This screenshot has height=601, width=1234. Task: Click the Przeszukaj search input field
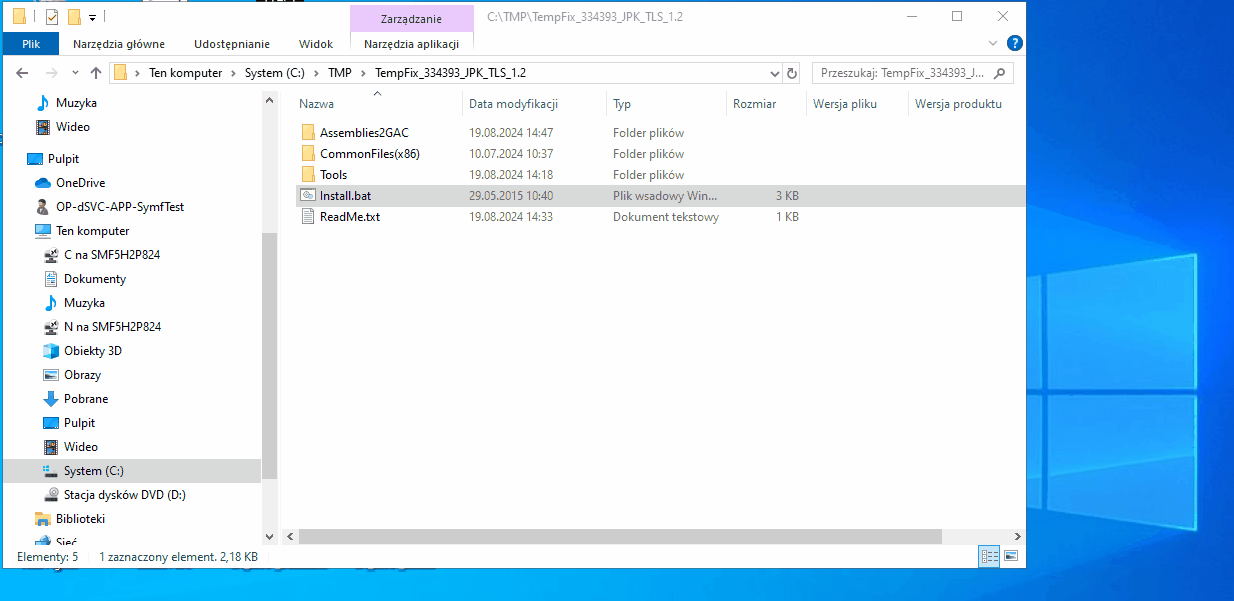(x=903, y=73)
